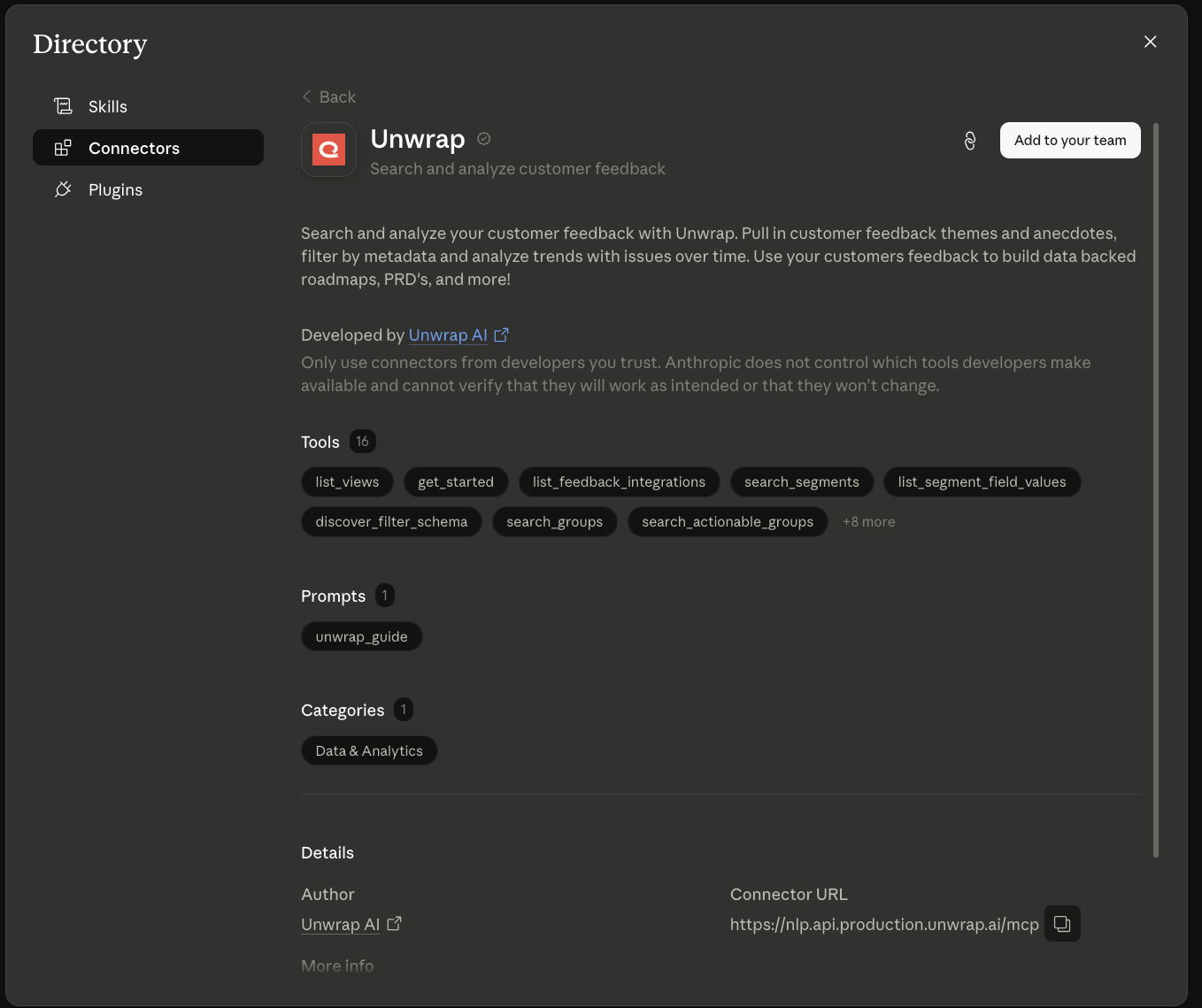Select the discover_filter_schema tool chip
The image size is (1202, 1008).
click(x=391, y=522)
